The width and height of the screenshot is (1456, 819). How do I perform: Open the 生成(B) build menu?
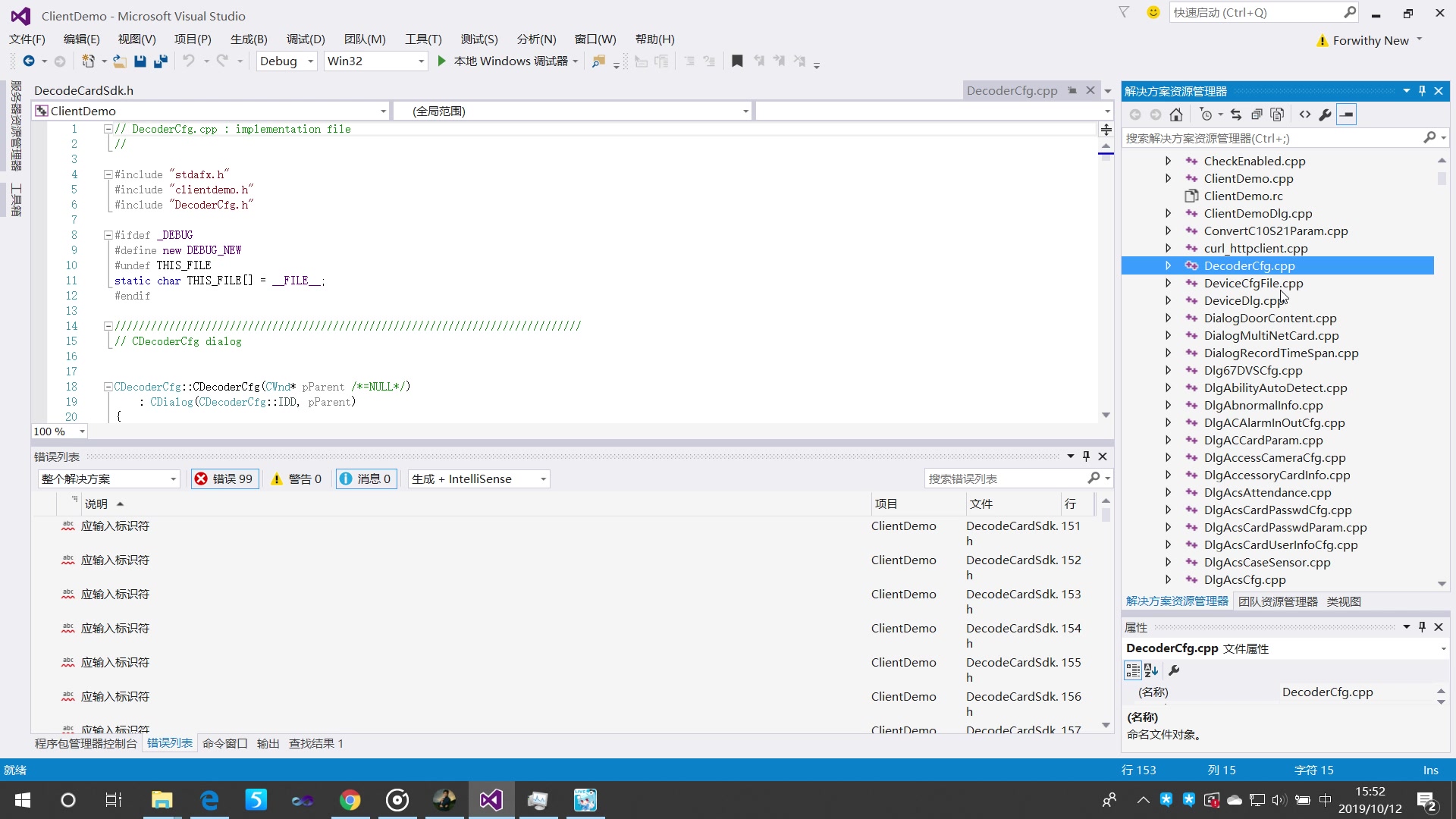coord(249,39)
